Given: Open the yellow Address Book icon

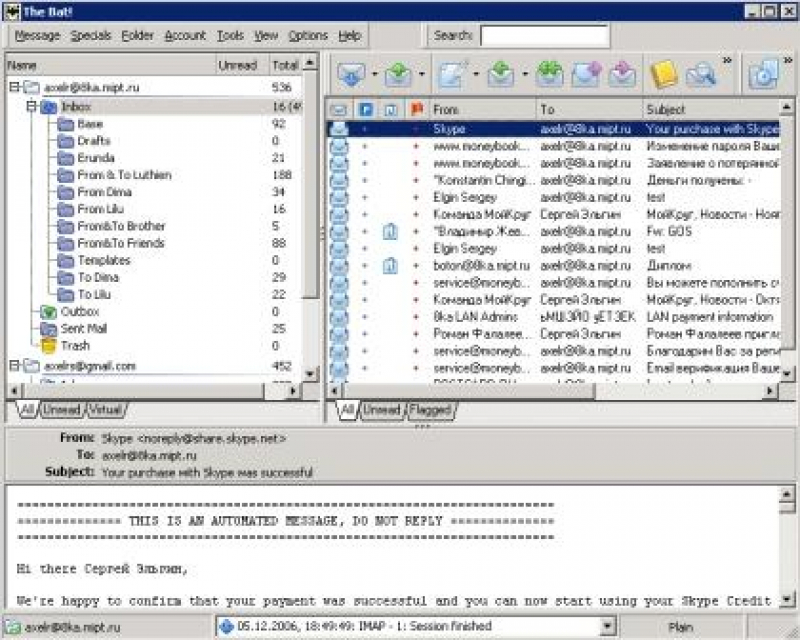Looking at the screenshot, I should coord(664,74).
